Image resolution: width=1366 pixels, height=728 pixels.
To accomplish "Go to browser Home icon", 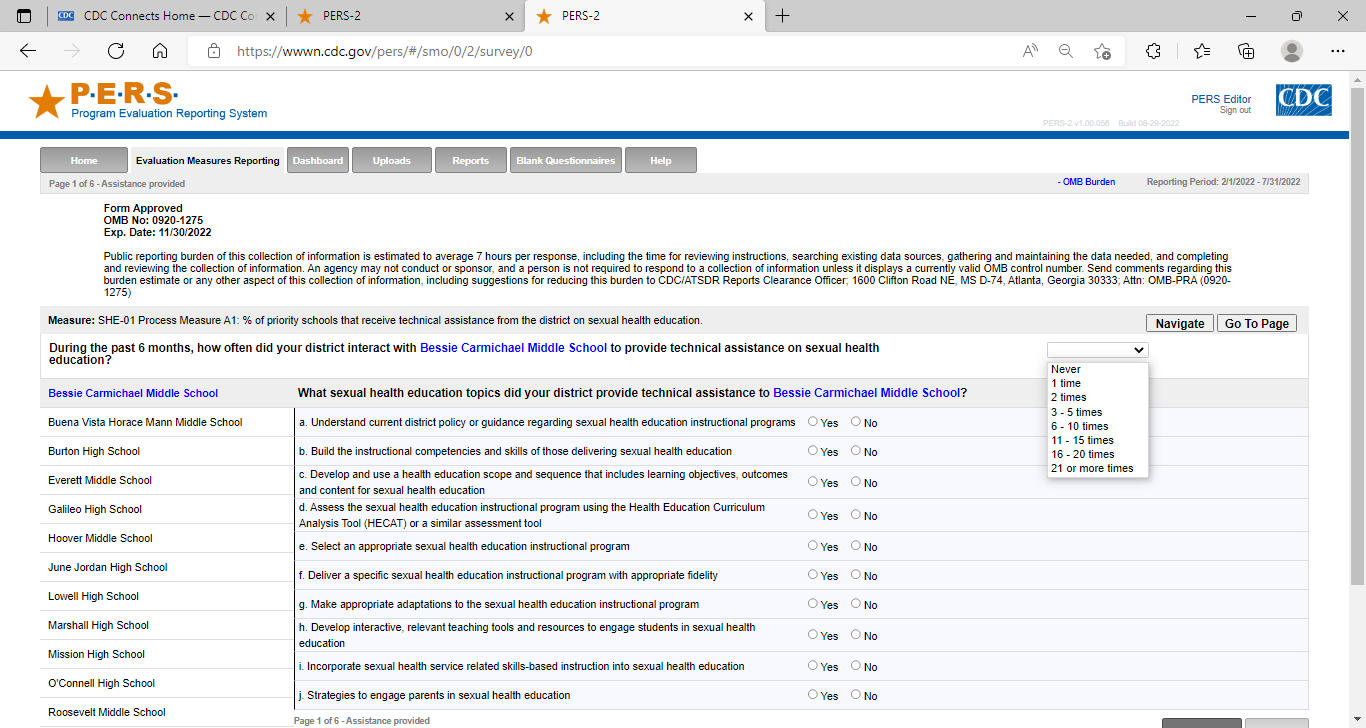I will click(160, 51).
